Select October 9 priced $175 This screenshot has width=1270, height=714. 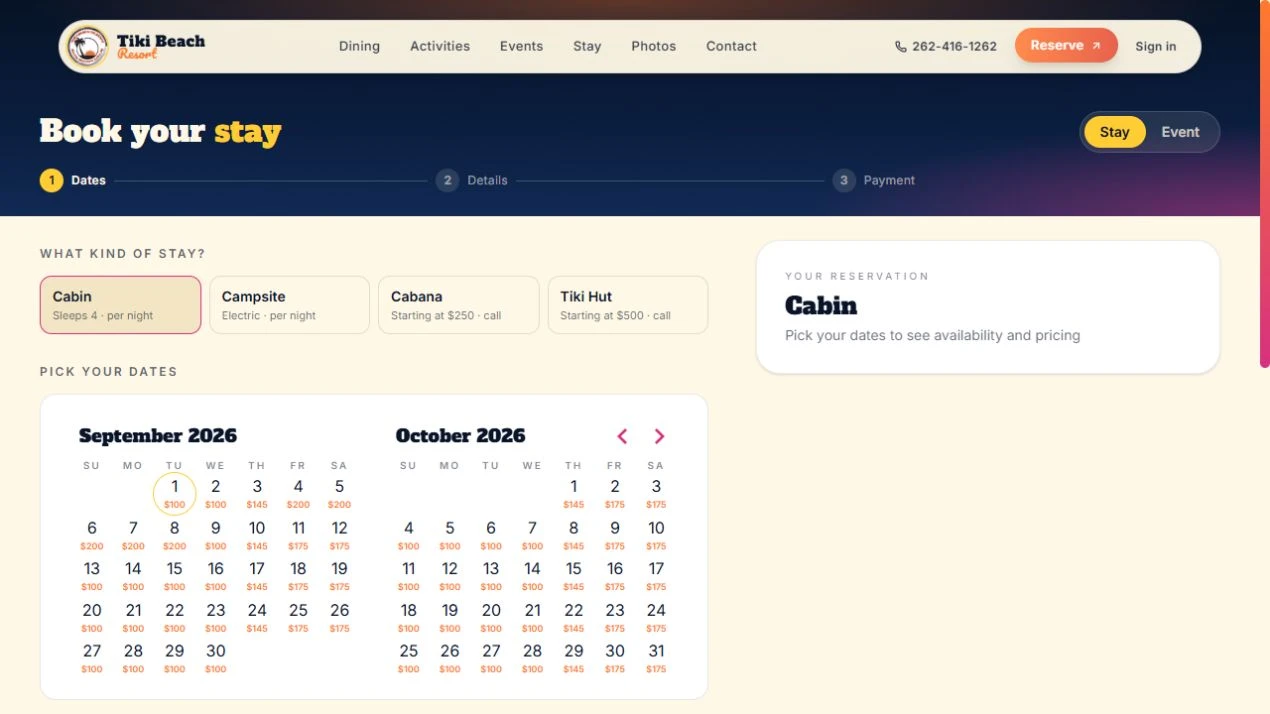click(615, 534)
